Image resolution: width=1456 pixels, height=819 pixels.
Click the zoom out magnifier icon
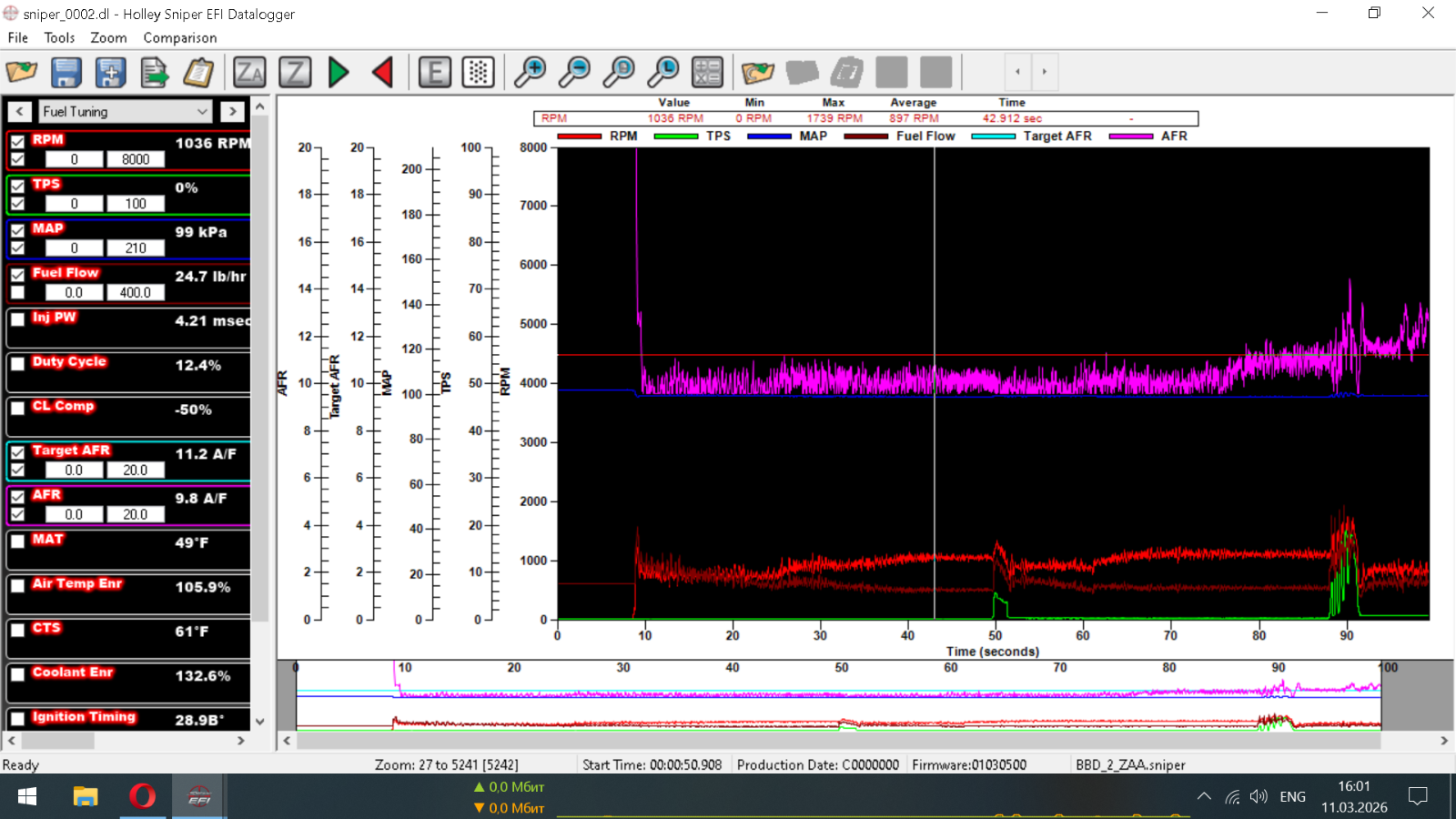point(574,72)
